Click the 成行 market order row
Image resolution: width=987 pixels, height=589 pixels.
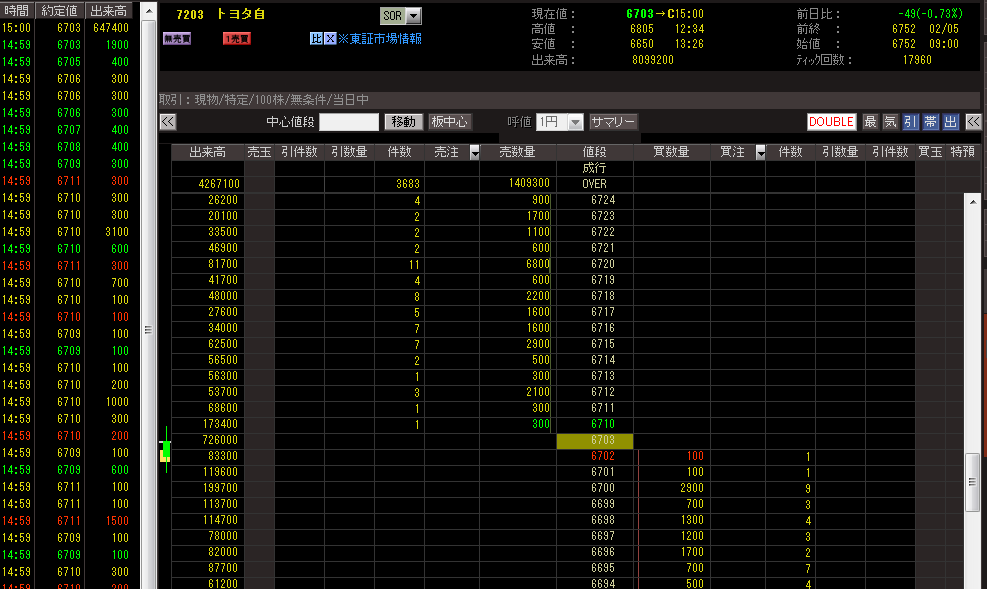click(x=594, y=168)
